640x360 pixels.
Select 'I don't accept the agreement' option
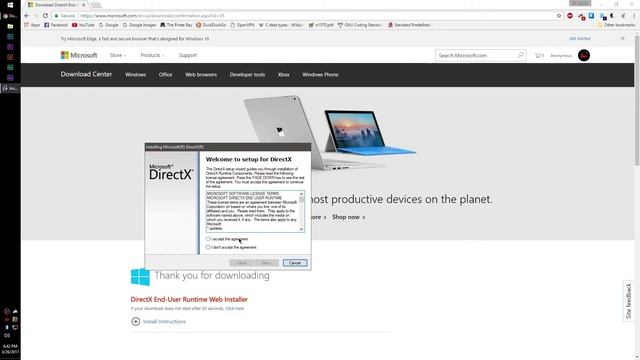(x=208, y=247)
